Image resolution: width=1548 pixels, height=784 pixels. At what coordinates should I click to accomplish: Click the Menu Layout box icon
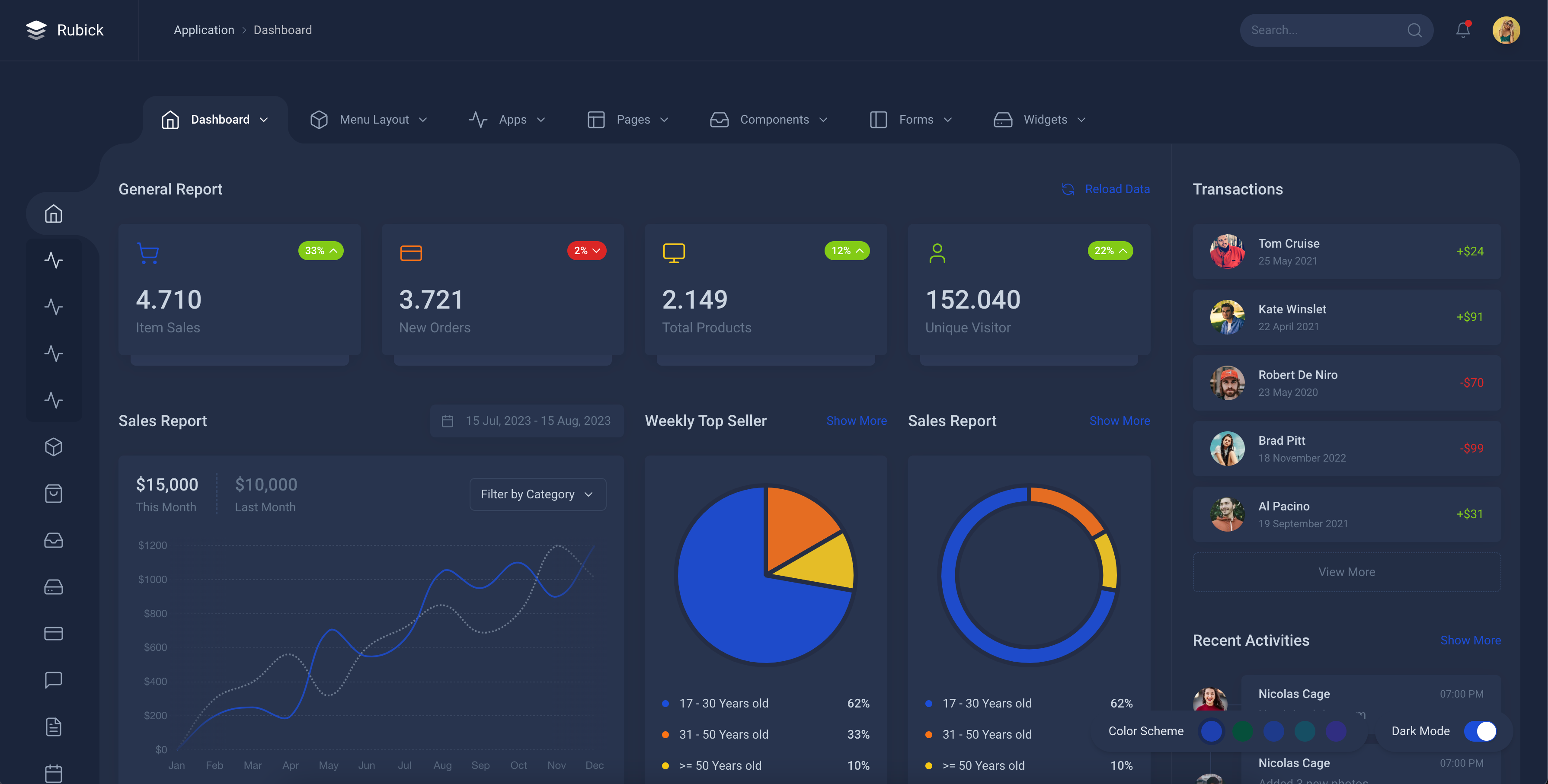(319, 120)
